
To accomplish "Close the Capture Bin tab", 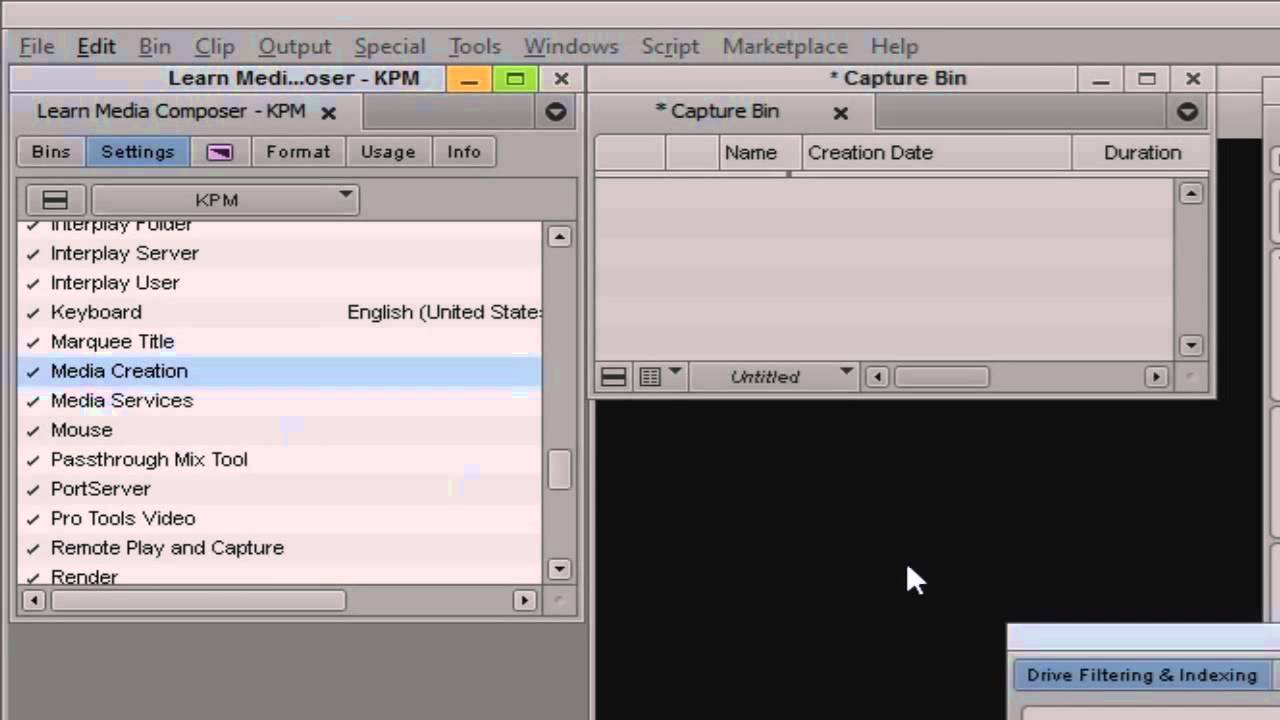I will pos(841,113).
